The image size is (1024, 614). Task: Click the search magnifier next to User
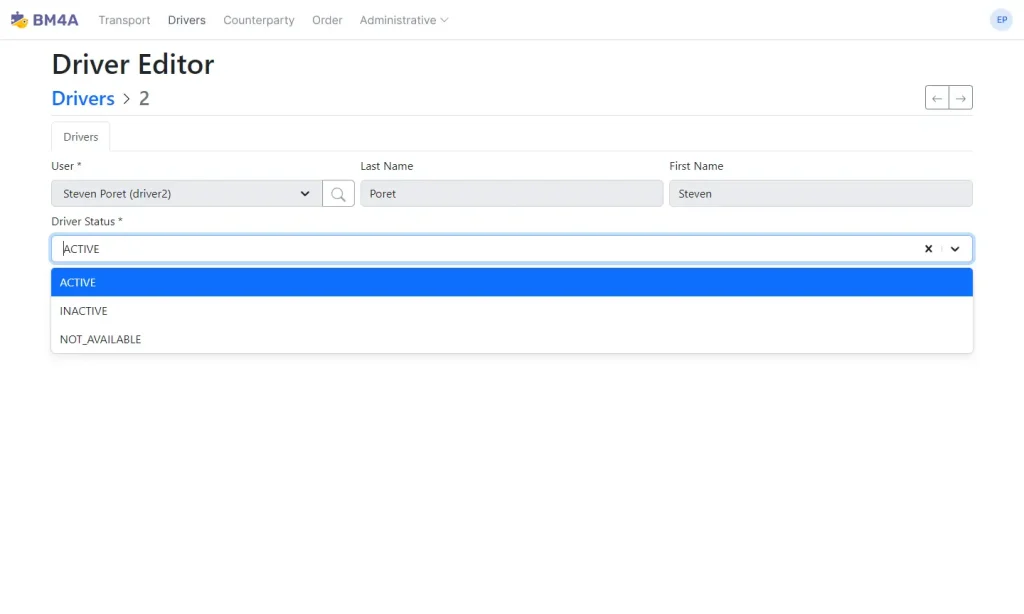coord(338,193)
